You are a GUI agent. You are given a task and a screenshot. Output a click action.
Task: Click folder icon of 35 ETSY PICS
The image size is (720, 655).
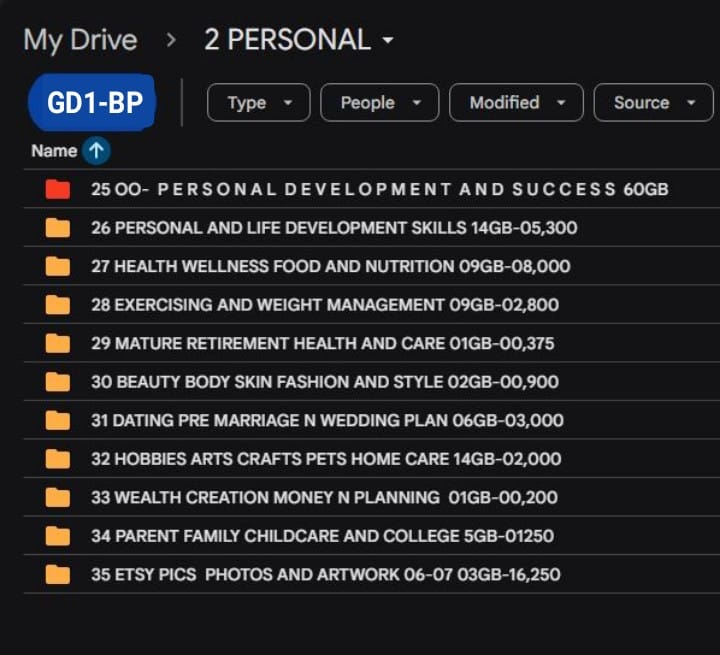tap(58, 575)
